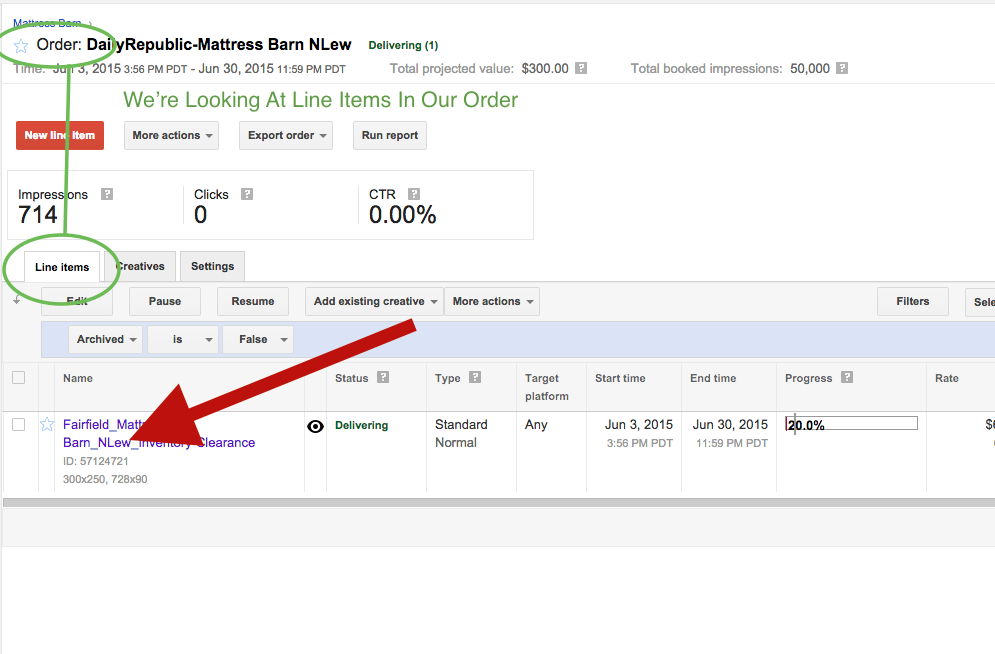This screenshot has height=654, width=995.
Task: Click the 20.0% progress bar
Action: click(x=852, y=424)
